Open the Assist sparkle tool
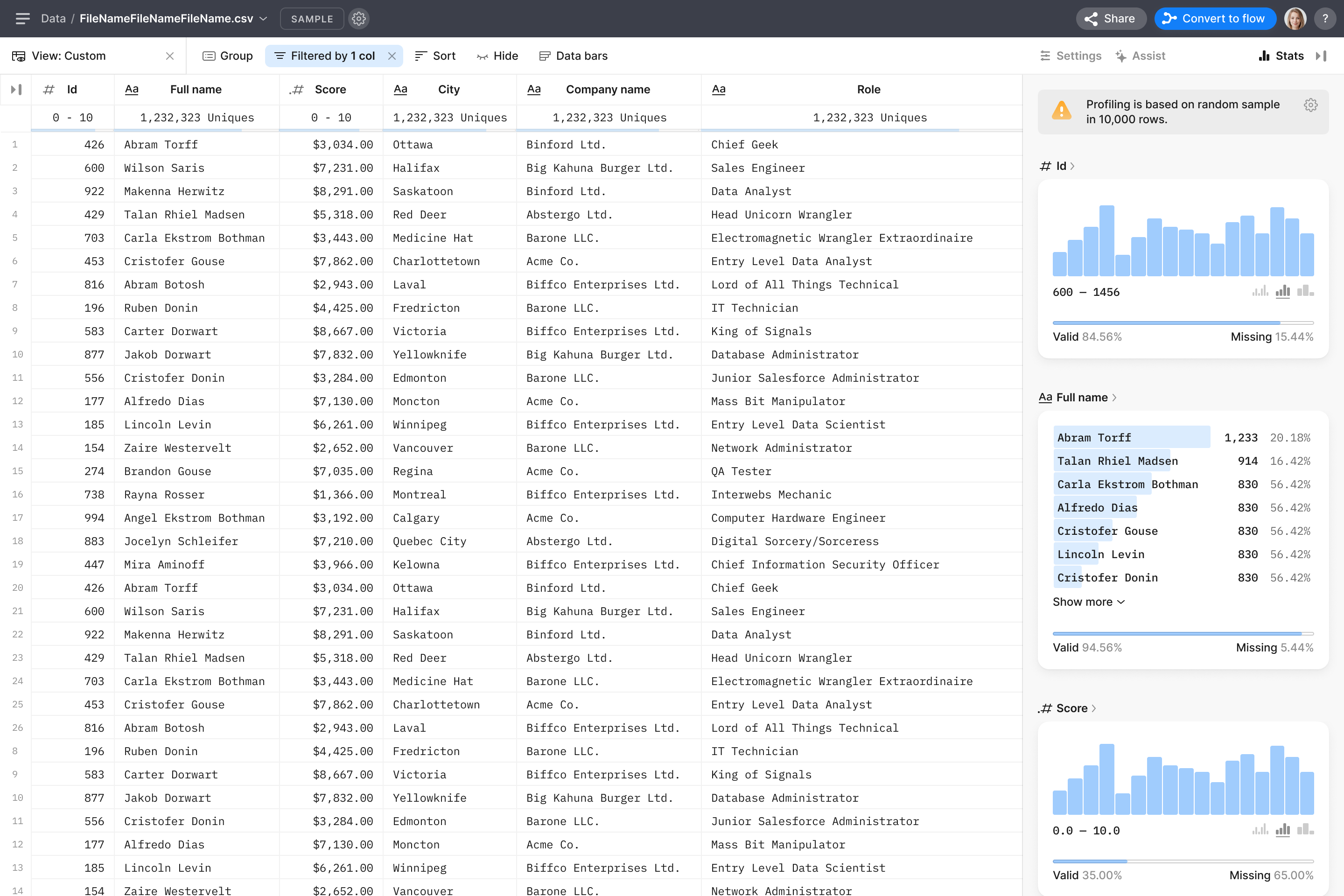Viewport: 1344px width, 896px height. coord(1140,56)
